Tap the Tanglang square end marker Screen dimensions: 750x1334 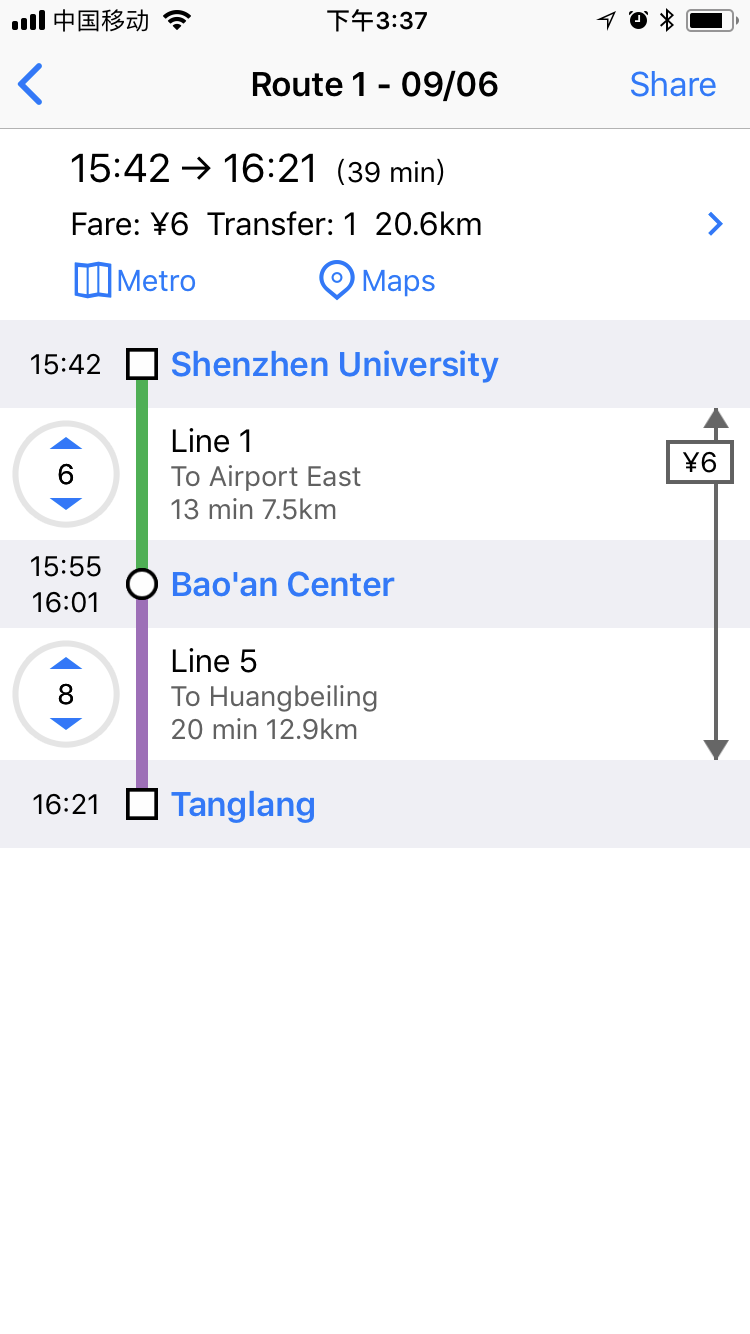coord(142,804)
